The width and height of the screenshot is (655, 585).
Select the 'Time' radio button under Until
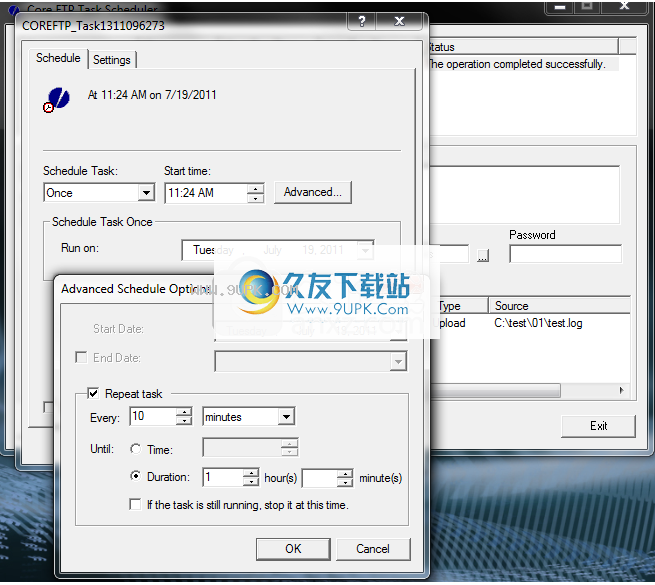click(x=135, y=449)
